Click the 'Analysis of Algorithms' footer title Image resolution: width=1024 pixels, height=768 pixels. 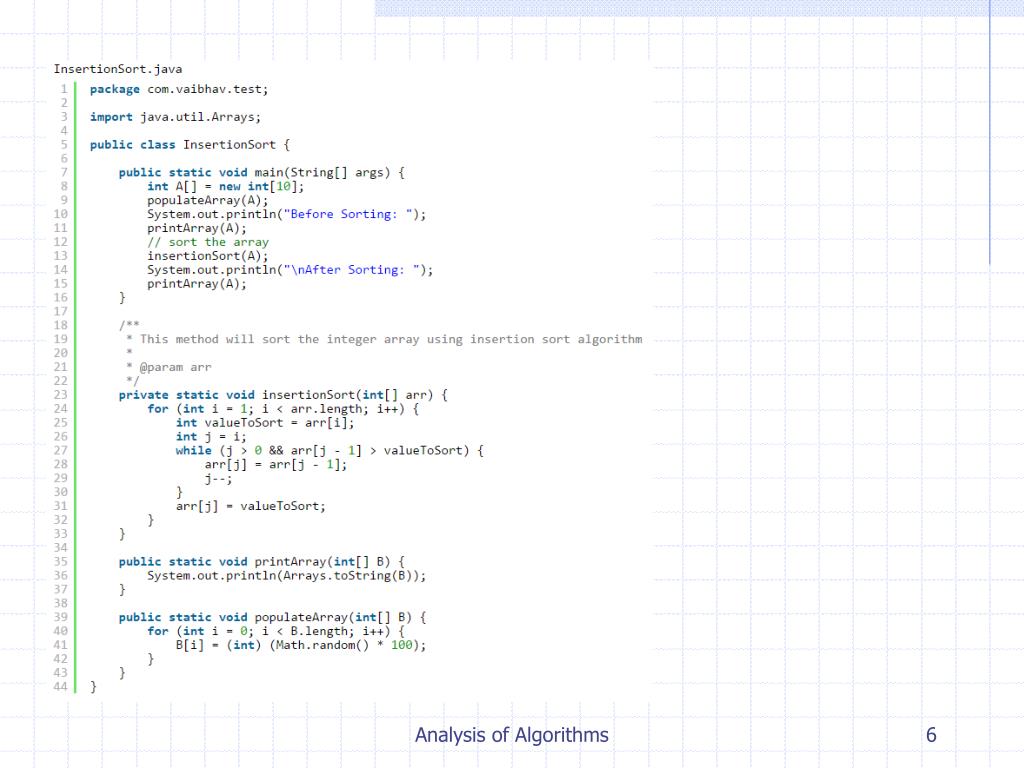511,735
